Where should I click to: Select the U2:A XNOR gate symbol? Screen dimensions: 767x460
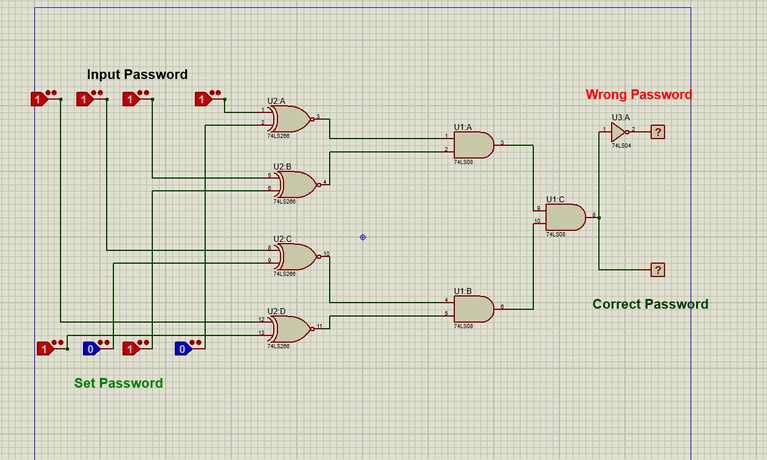click(290, 119)
